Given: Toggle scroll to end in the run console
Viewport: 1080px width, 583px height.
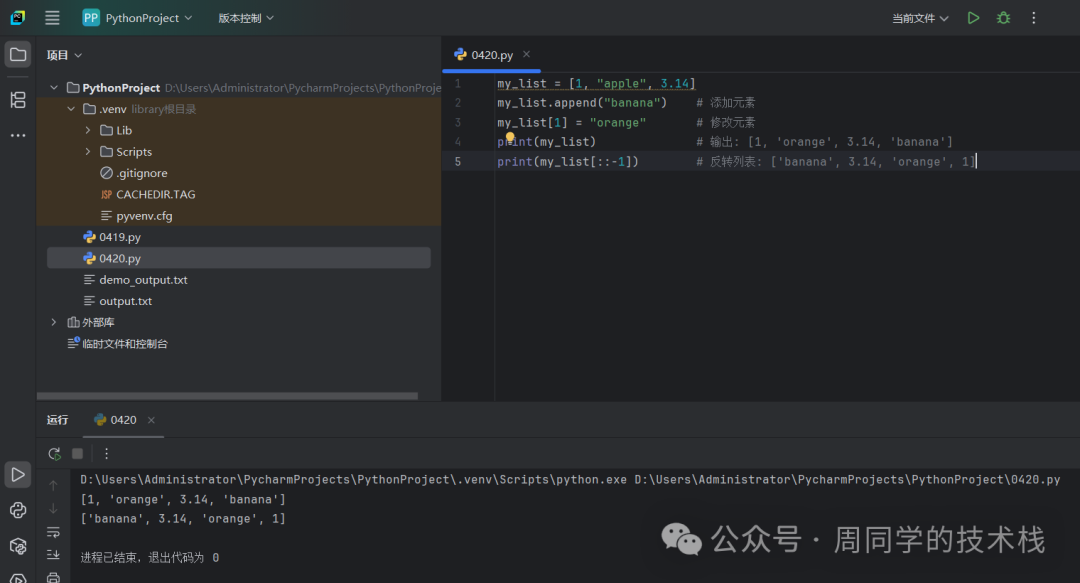Looking at the screenshot, I should coord(53,554).
